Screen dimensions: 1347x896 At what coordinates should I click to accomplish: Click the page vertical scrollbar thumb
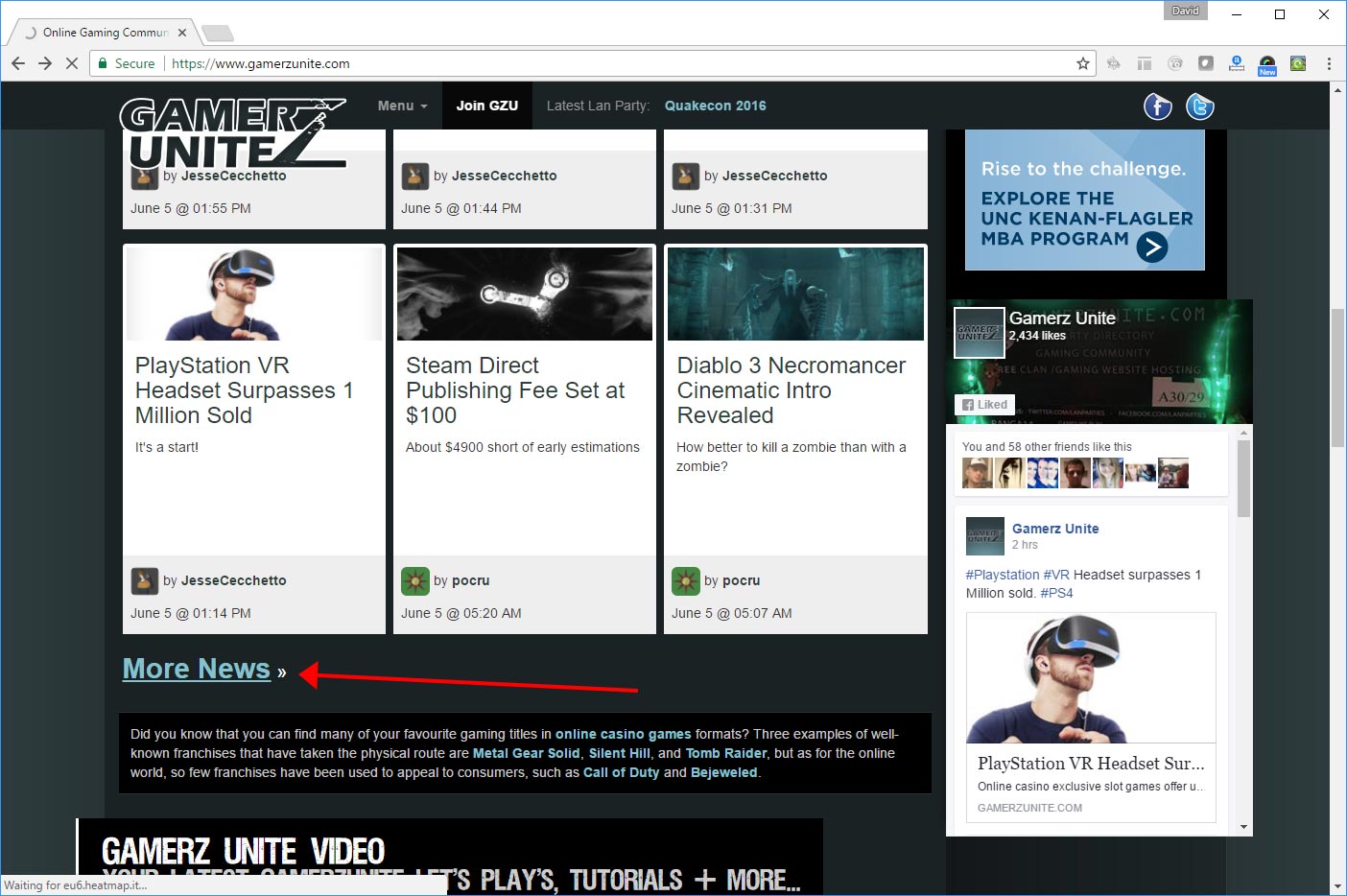point(1337,377)
